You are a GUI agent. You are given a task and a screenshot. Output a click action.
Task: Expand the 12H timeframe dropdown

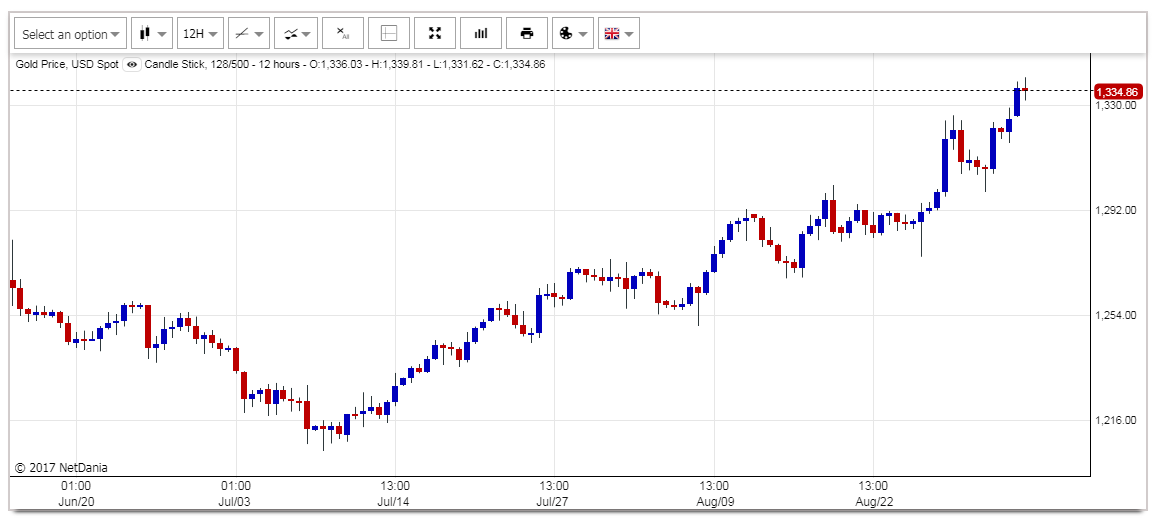pyautogui.click(x=199, y=34)
